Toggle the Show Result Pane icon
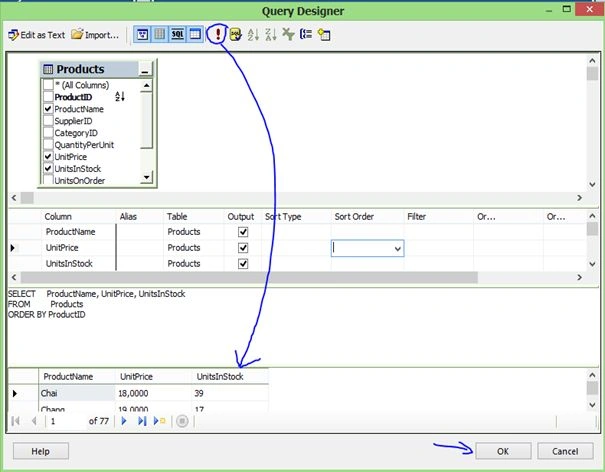The height and width of the screenshot is (472, 605). 195,34
